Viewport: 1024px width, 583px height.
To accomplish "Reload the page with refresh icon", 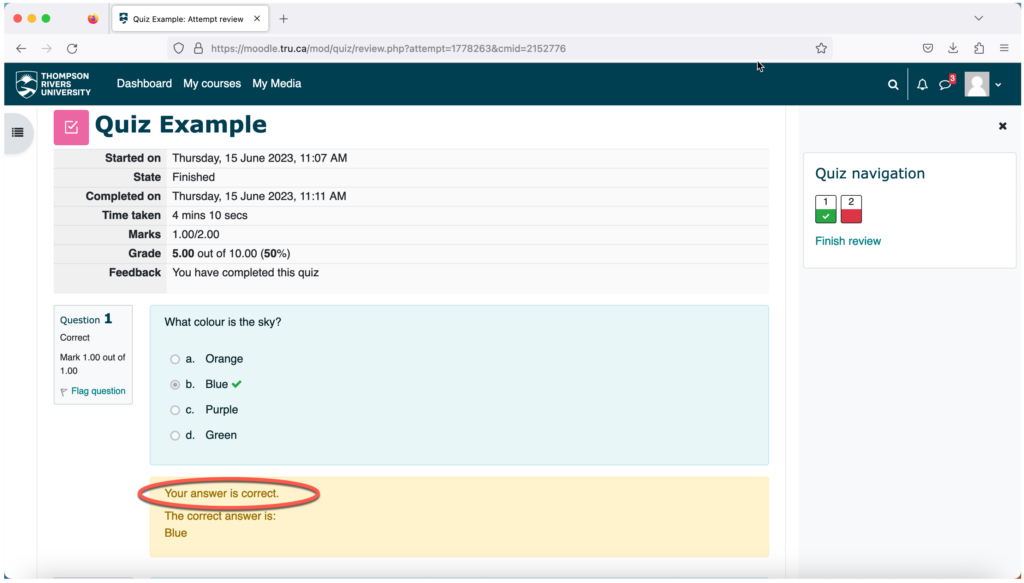I will coord(72,48).
